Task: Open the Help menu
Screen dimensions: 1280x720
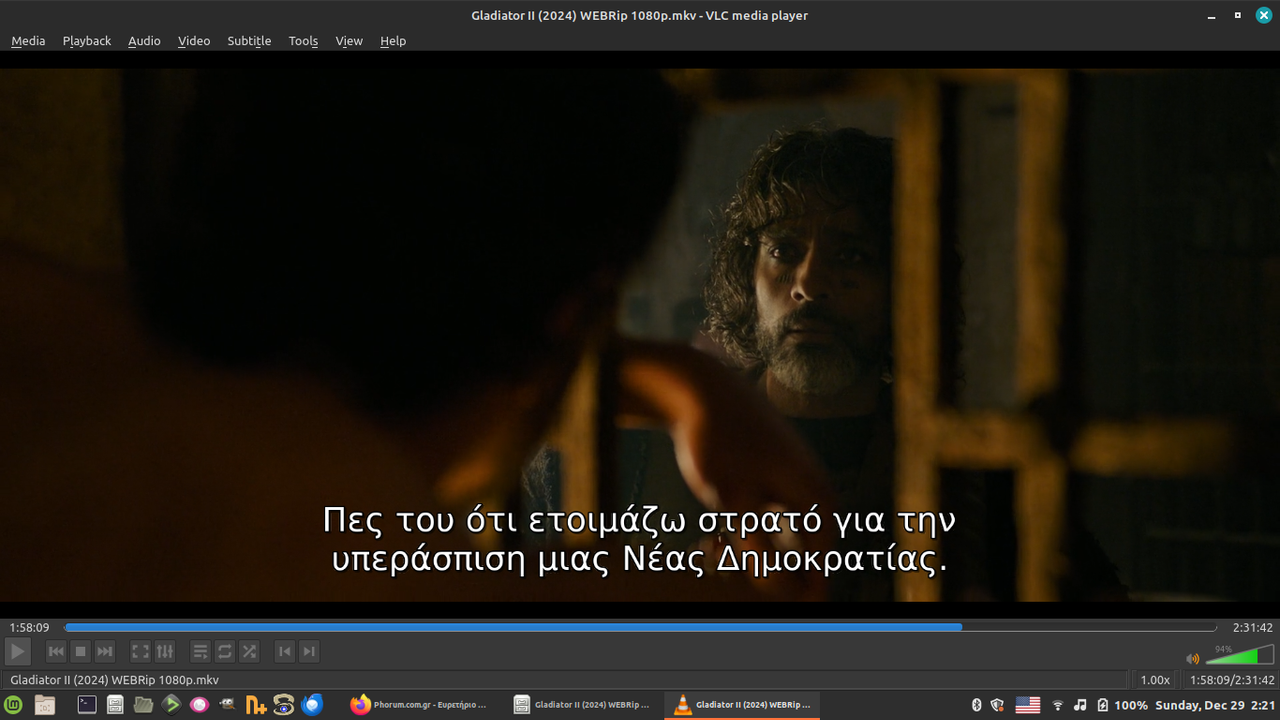Action: point(393,41)
